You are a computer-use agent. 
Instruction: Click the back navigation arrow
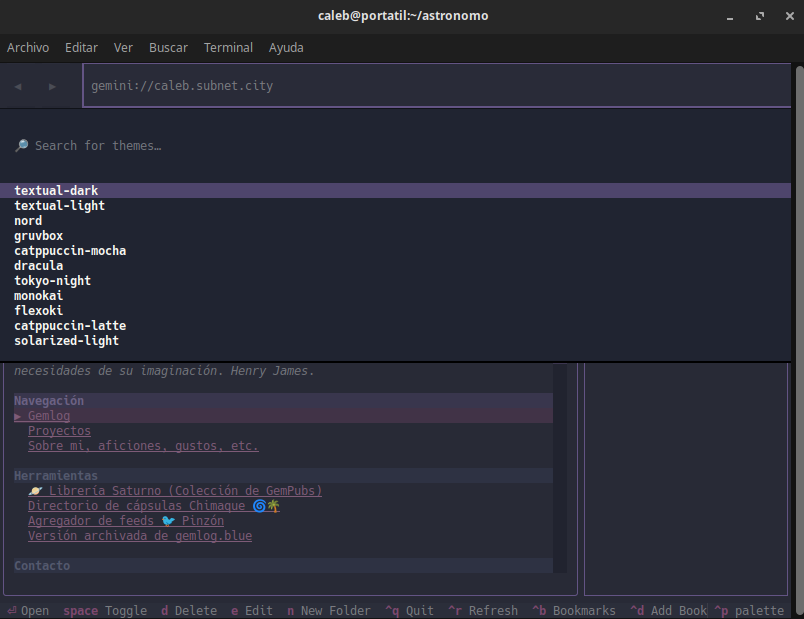[18, 87]
